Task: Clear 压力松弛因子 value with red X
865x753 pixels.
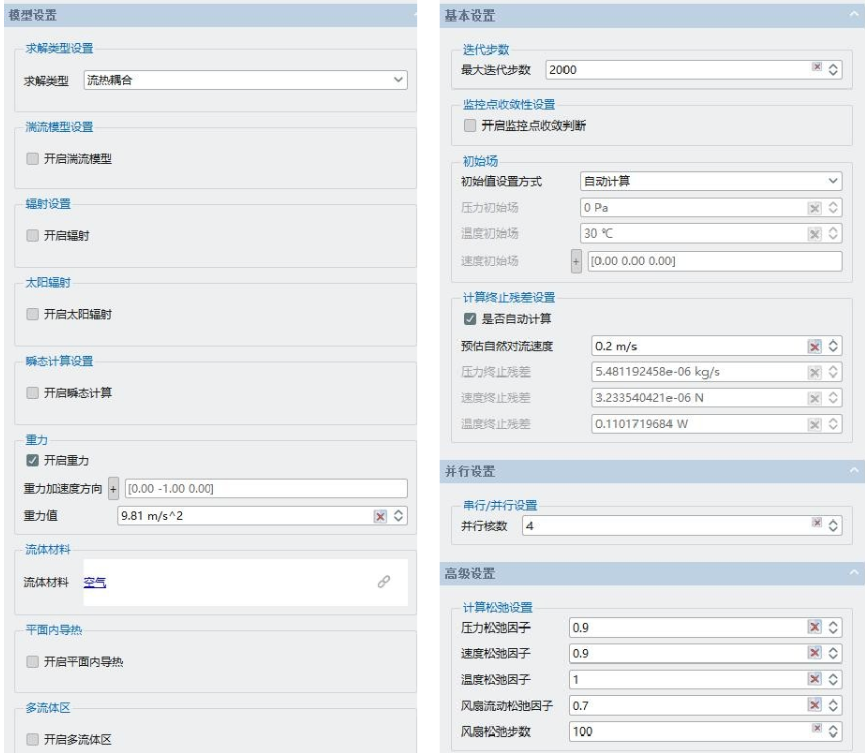Action: tap(814, 628)
